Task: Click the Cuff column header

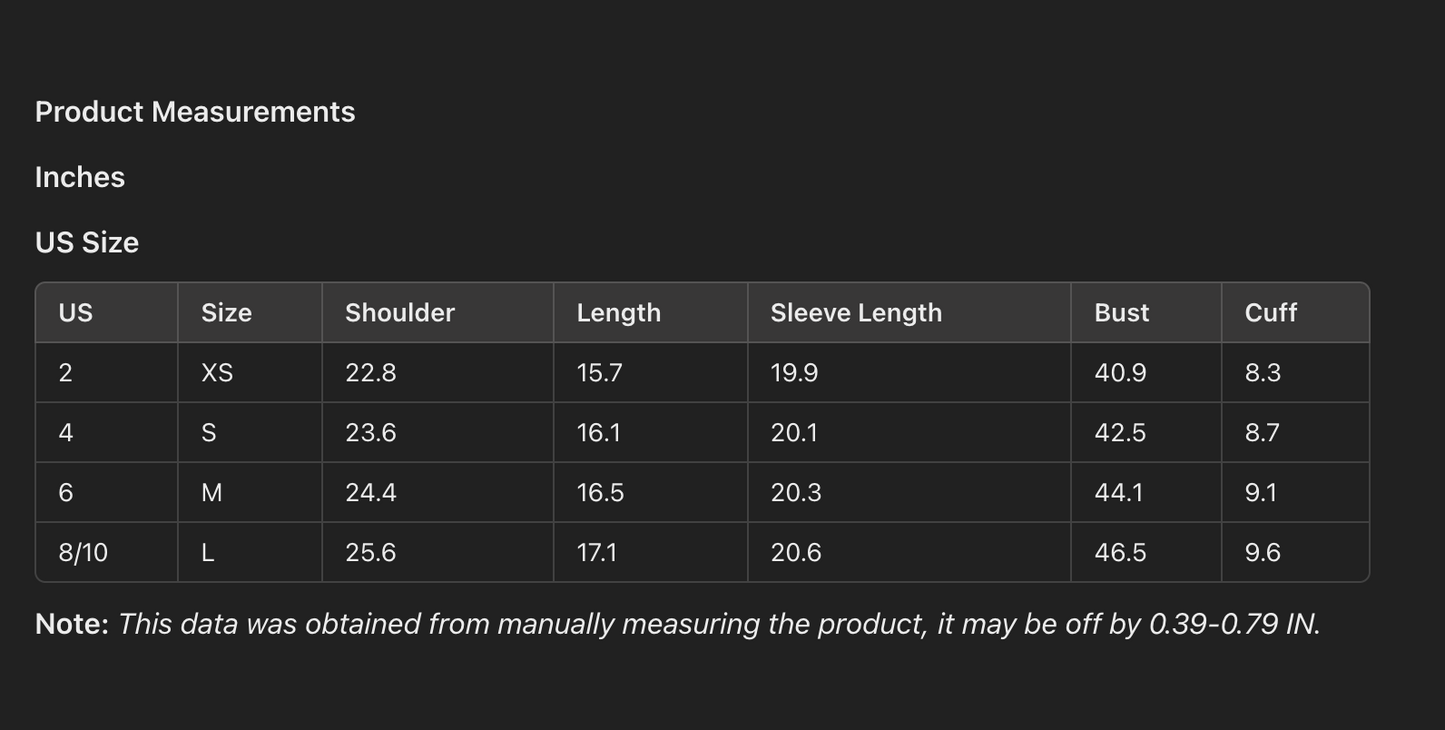Action: click(x=1270, y=313)
